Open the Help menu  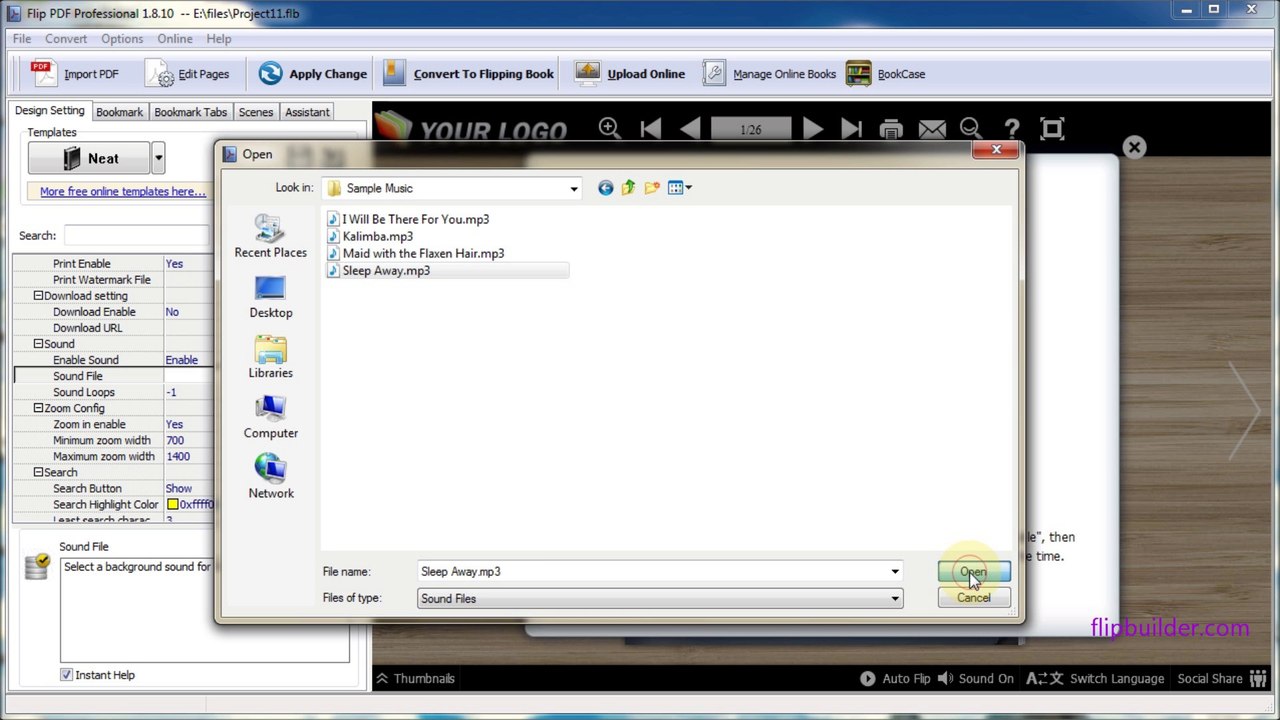tap(219, 39)
